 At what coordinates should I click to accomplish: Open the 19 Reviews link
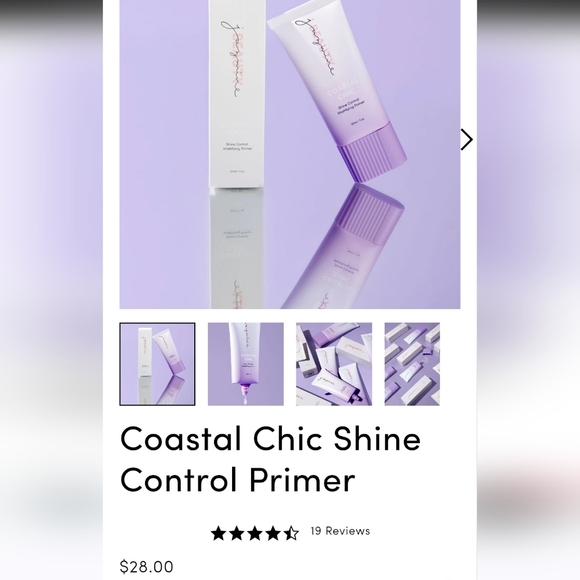tap(340, 531)
